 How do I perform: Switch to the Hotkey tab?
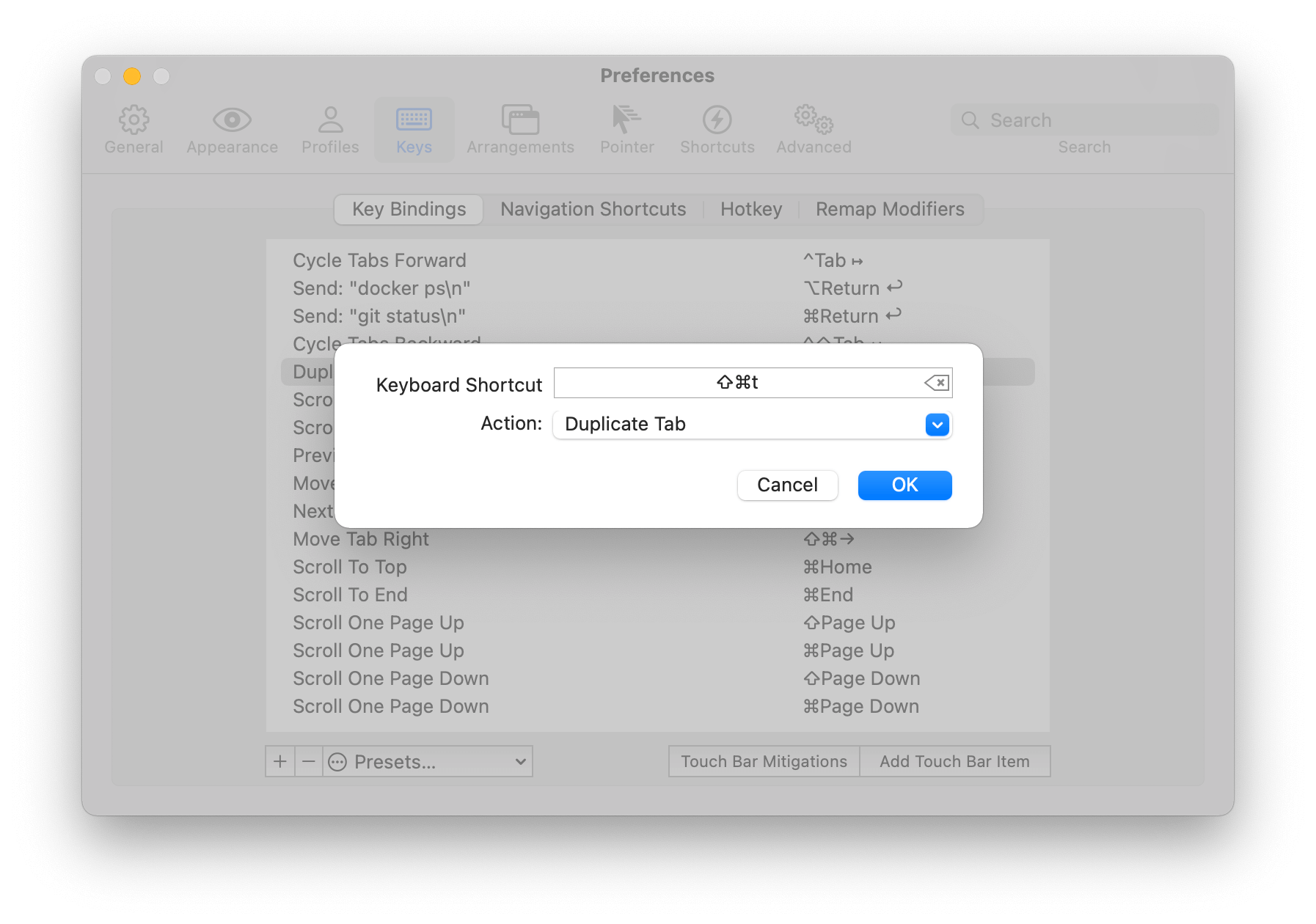(750, 209)
